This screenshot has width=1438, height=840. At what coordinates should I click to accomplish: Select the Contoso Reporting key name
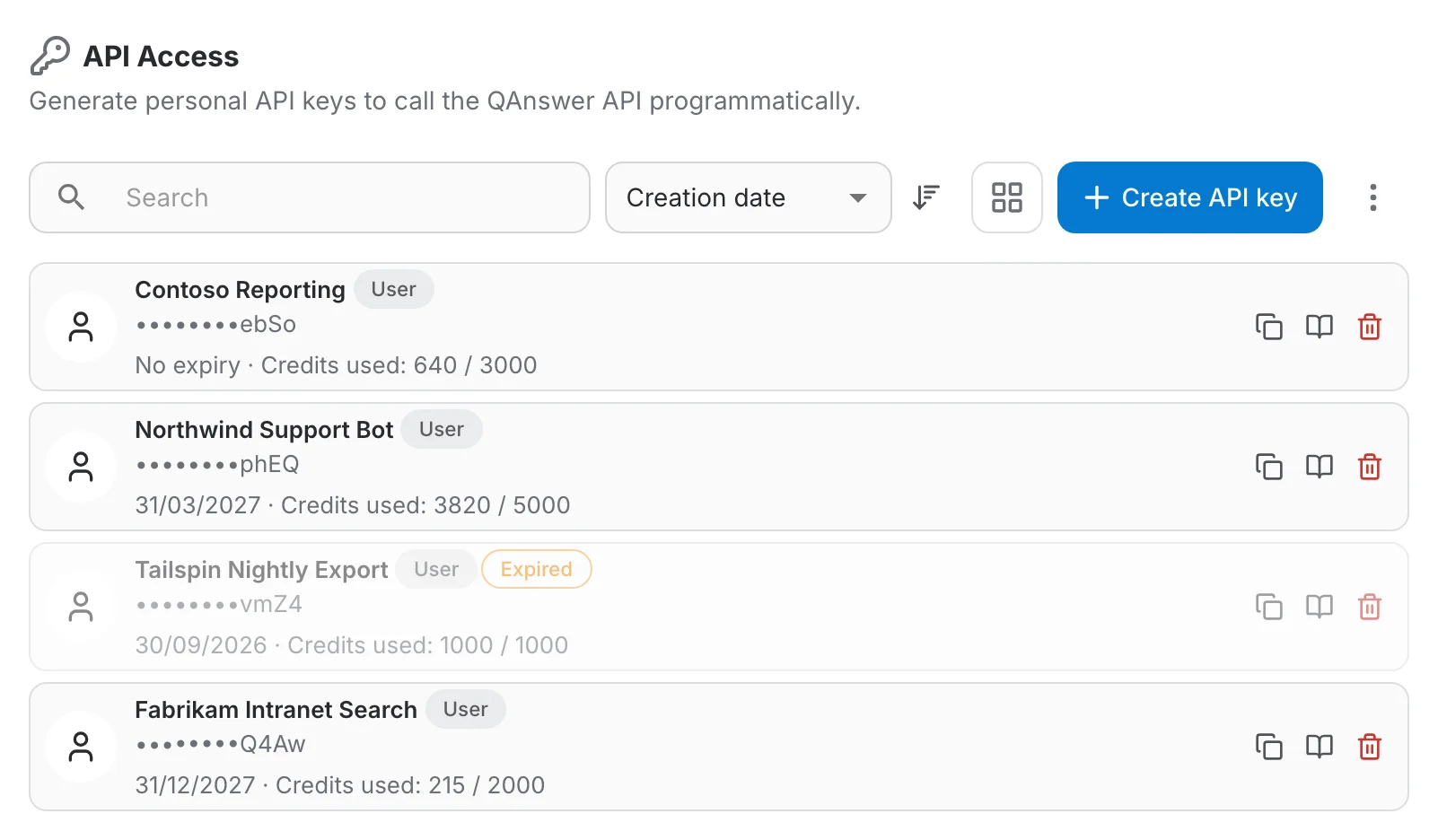240,290
